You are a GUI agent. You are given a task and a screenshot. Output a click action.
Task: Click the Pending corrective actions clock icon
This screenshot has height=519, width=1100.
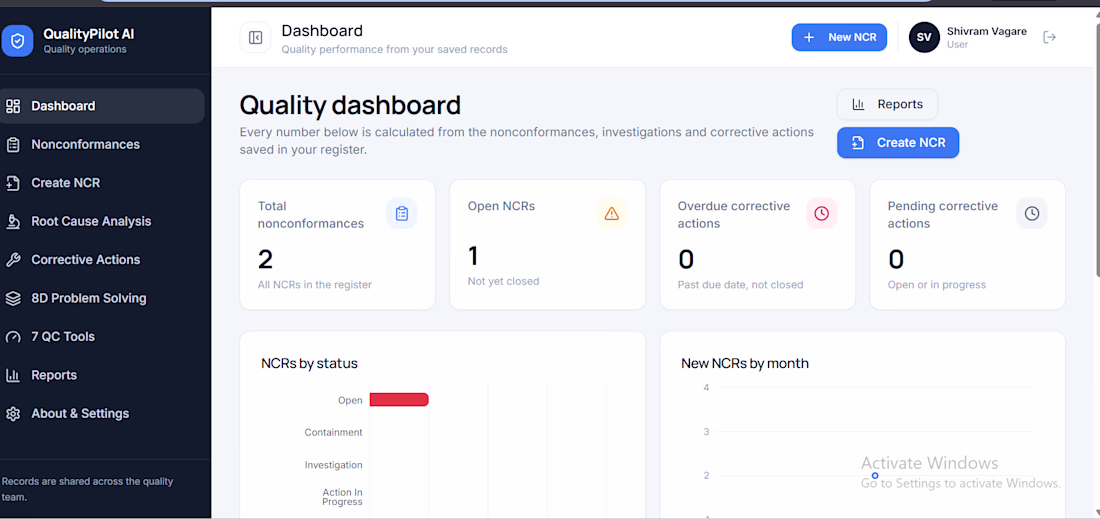[1031, 213]
